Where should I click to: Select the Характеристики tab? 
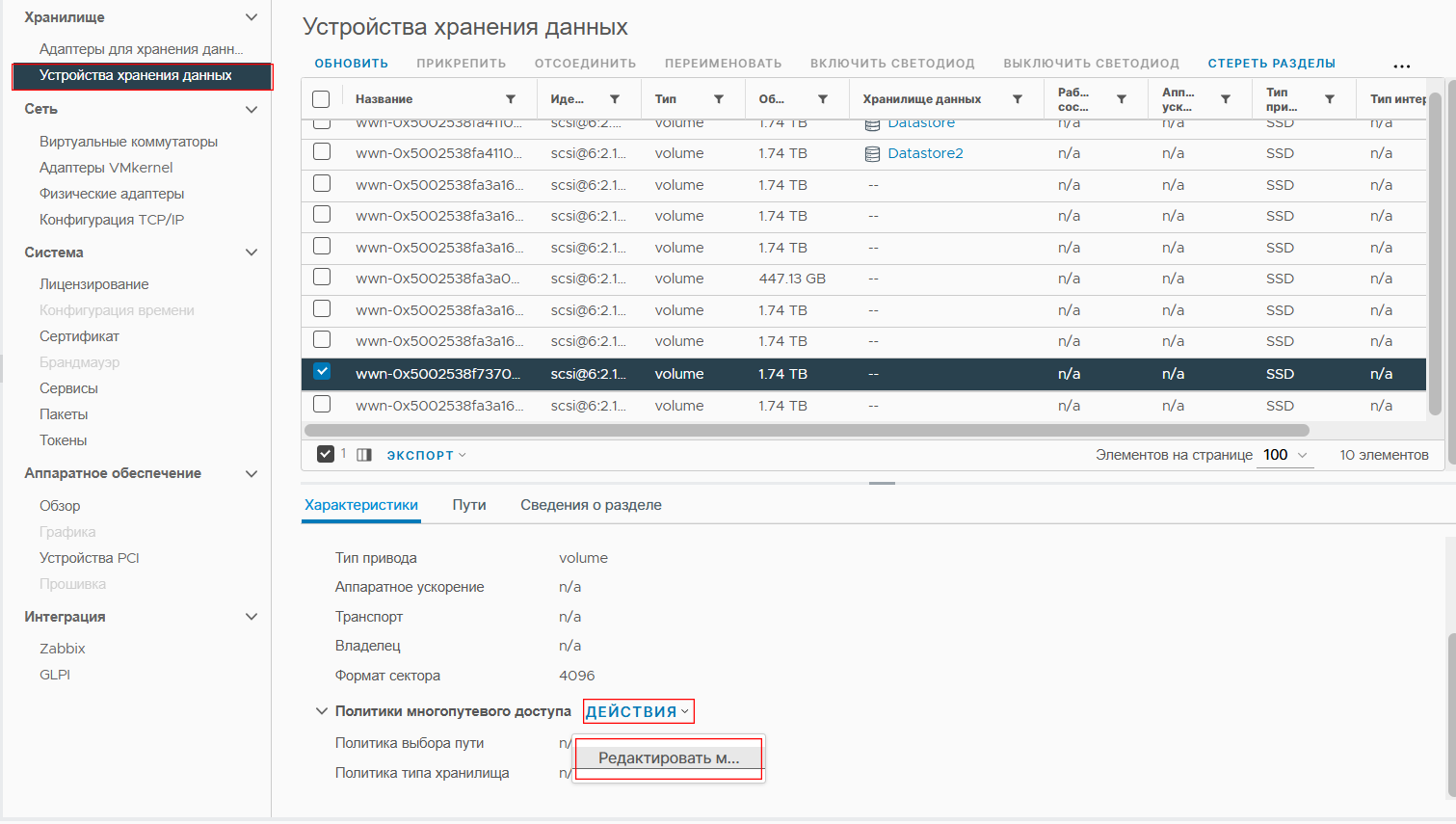pyautogui.click(x=361, y=505)
